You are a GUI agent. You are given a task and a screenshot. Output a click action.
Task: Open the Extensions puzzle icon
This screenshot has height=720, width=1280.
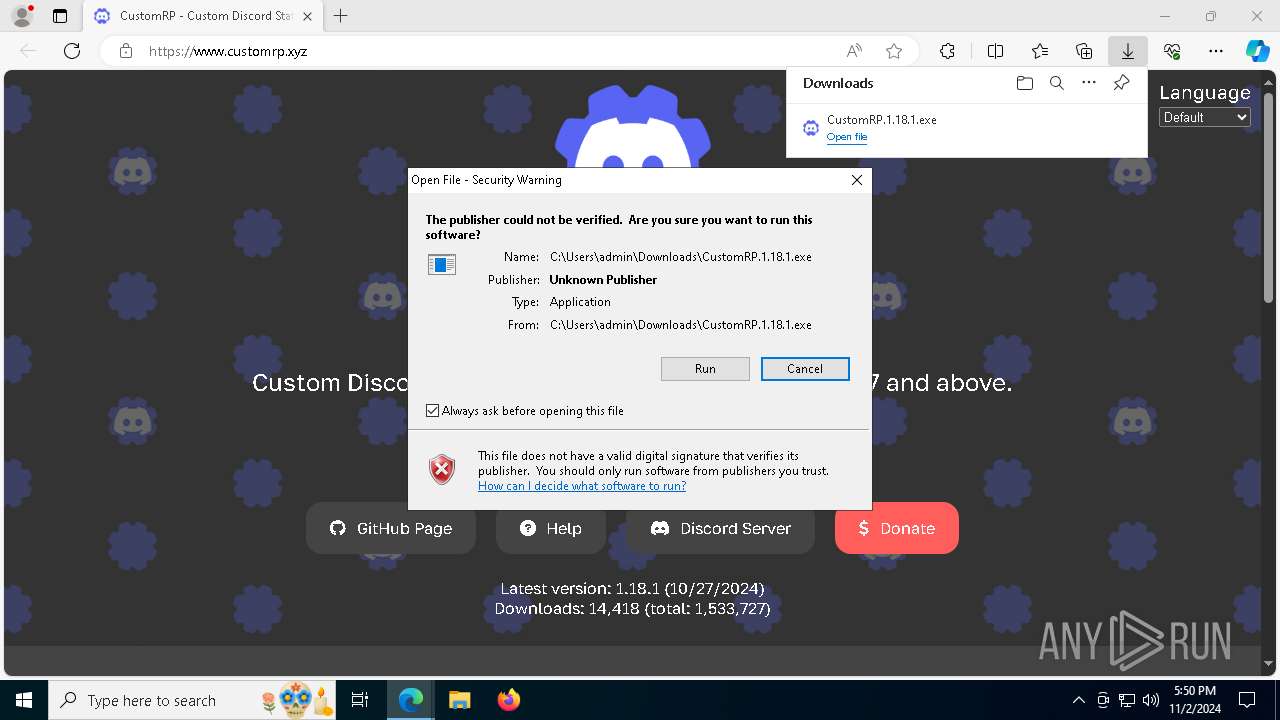tap(947, 51)
